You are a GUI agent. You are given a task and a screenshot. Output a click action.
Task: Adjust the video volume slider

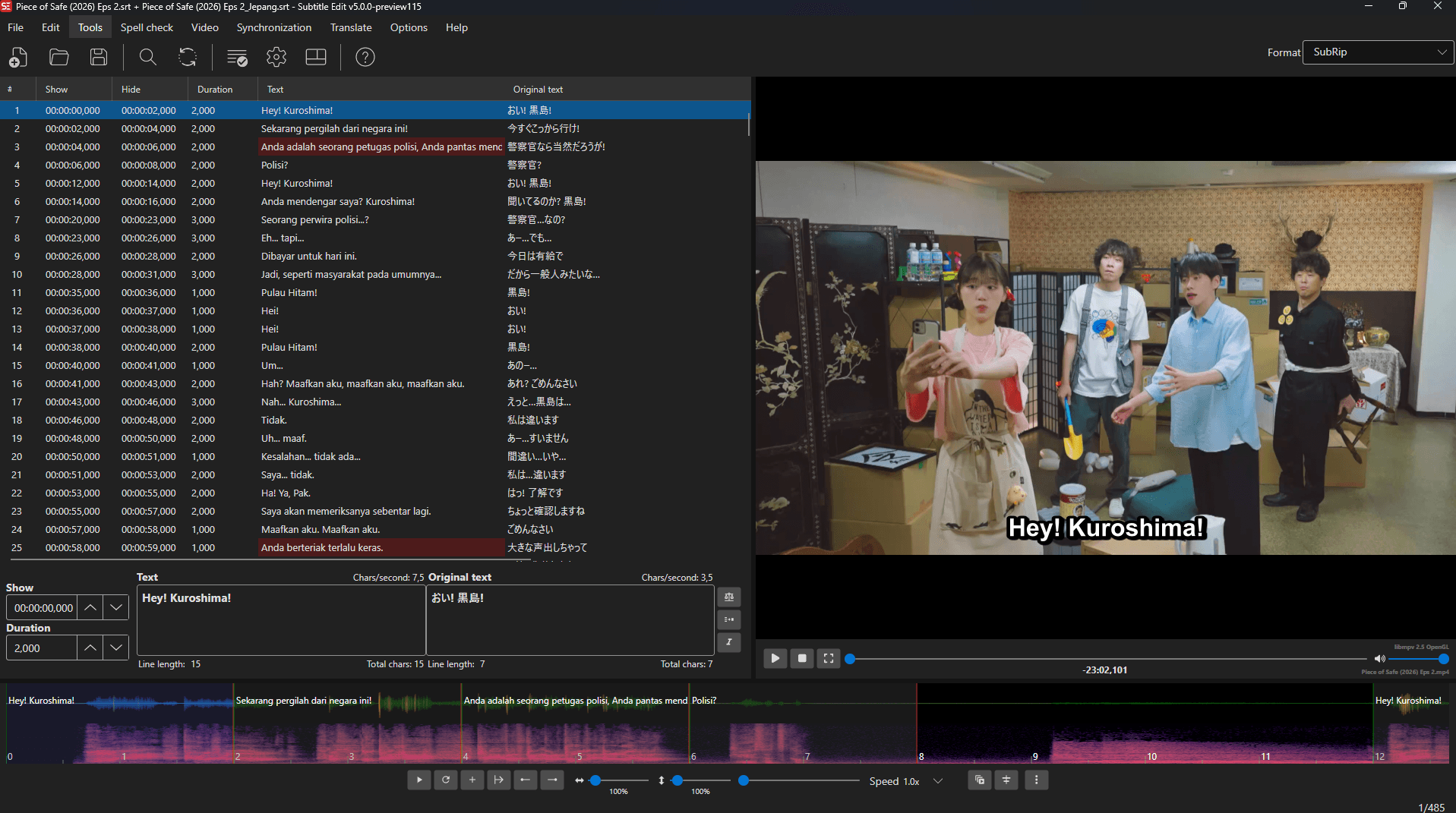tap(1417, 659)
